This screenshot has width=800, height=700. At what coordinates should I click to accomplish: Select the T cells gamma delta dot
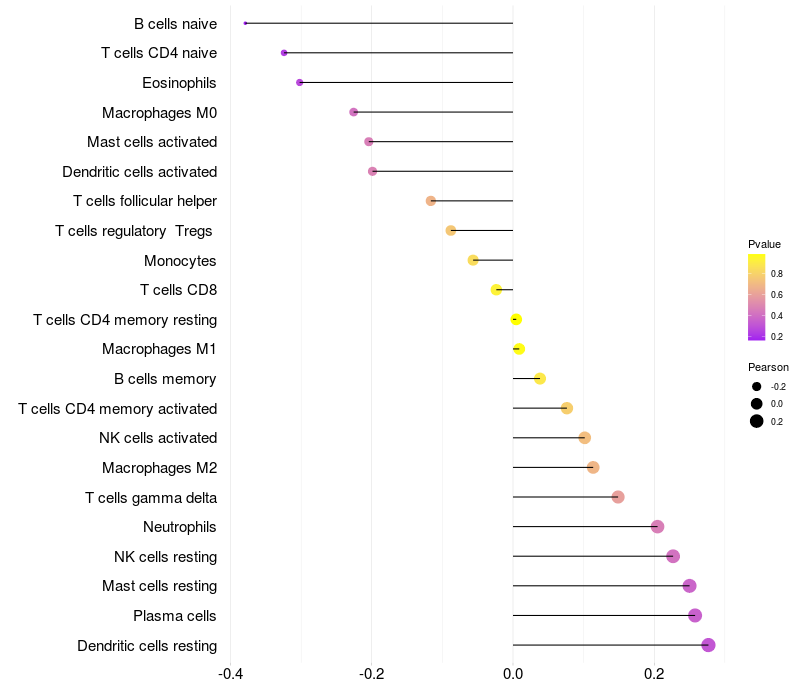pyautogui.click(x=618, y=497)
